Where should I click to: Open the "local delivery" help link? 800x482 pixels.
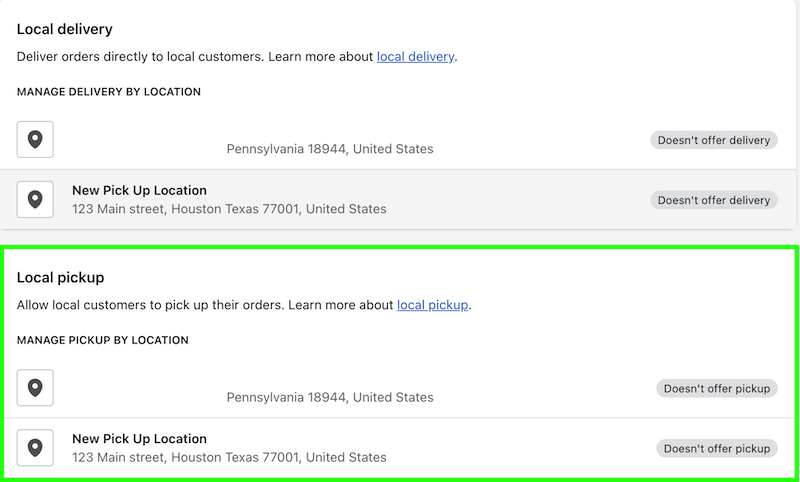coord(415,57)
